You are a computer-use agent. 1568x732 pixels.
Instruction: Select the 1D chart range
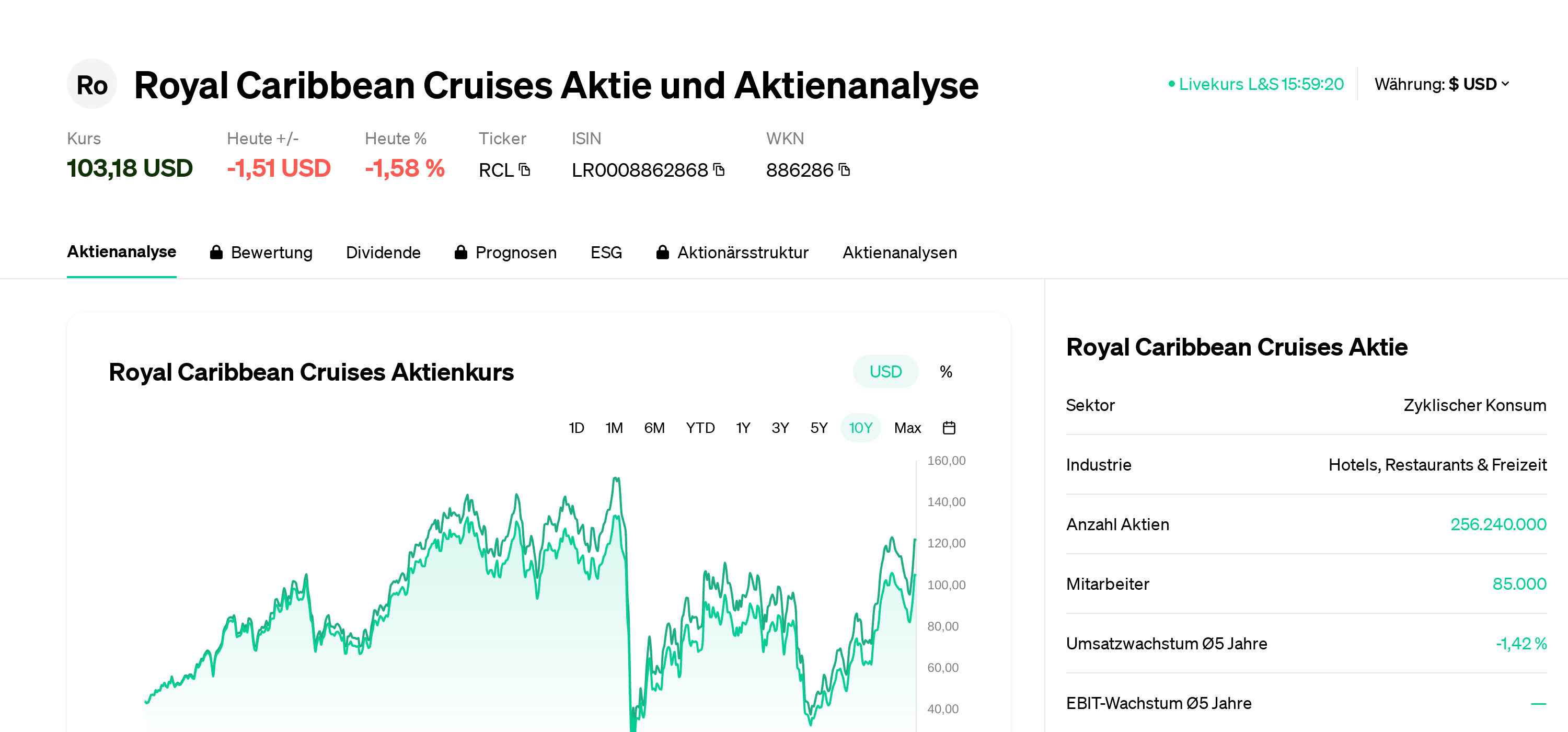click(x=576, y=428)
